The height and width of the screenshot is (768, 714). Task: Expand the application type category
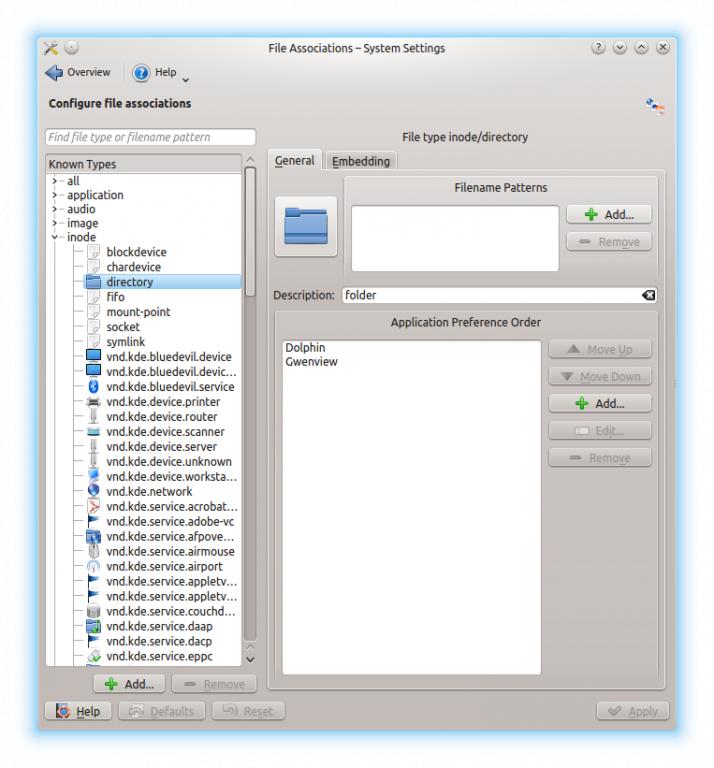click(54, 195)
